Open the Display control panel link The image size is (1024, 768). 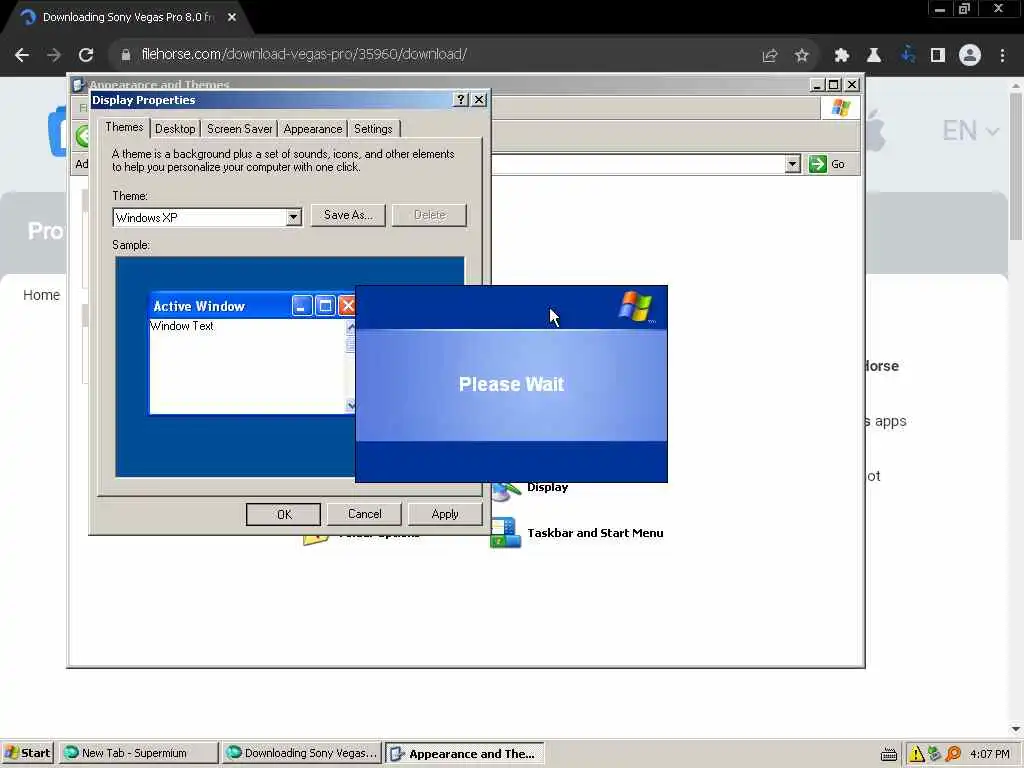pyautogui.click(x=547, y=488)
